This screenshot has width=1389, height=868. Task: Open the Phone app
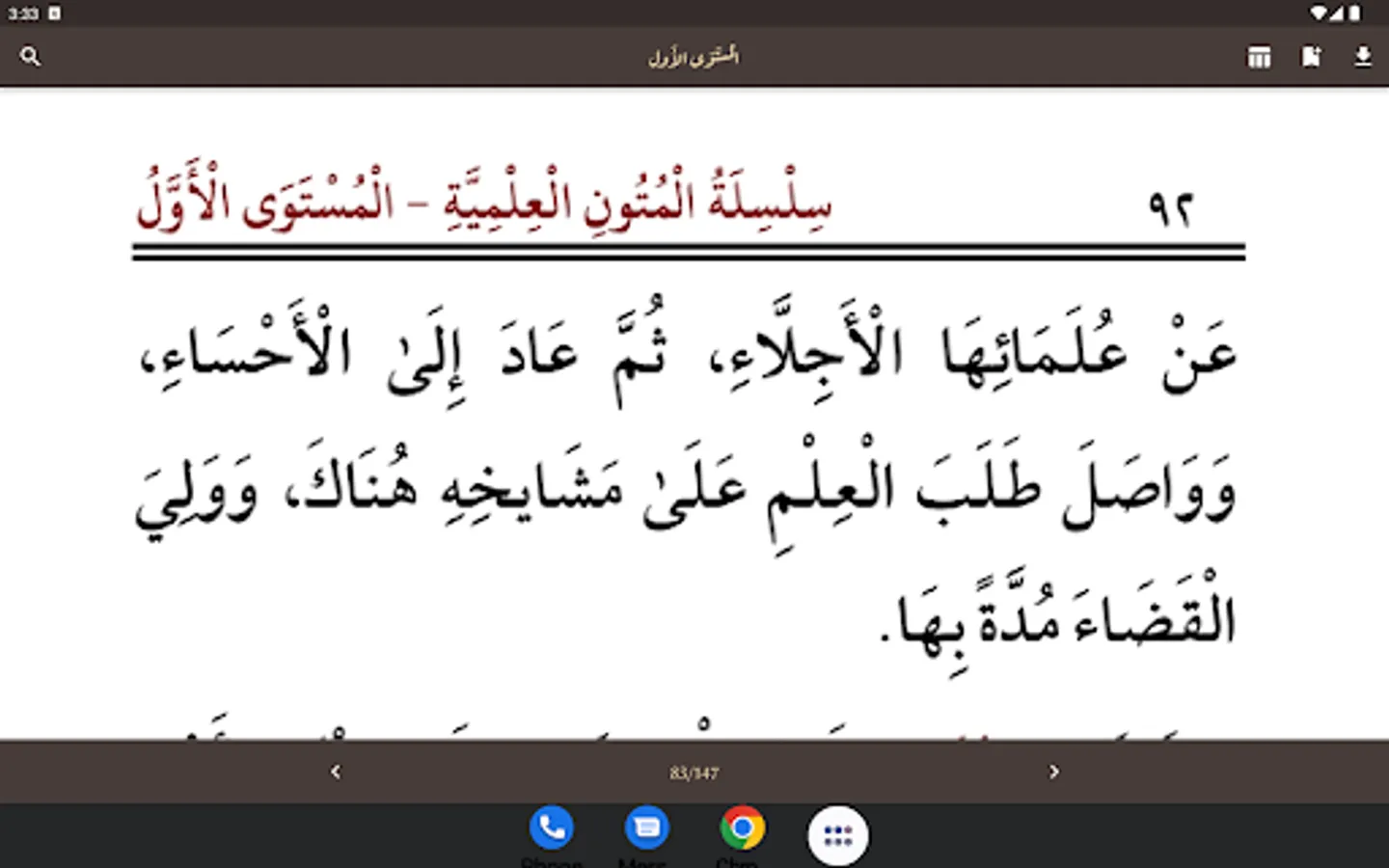552,828
